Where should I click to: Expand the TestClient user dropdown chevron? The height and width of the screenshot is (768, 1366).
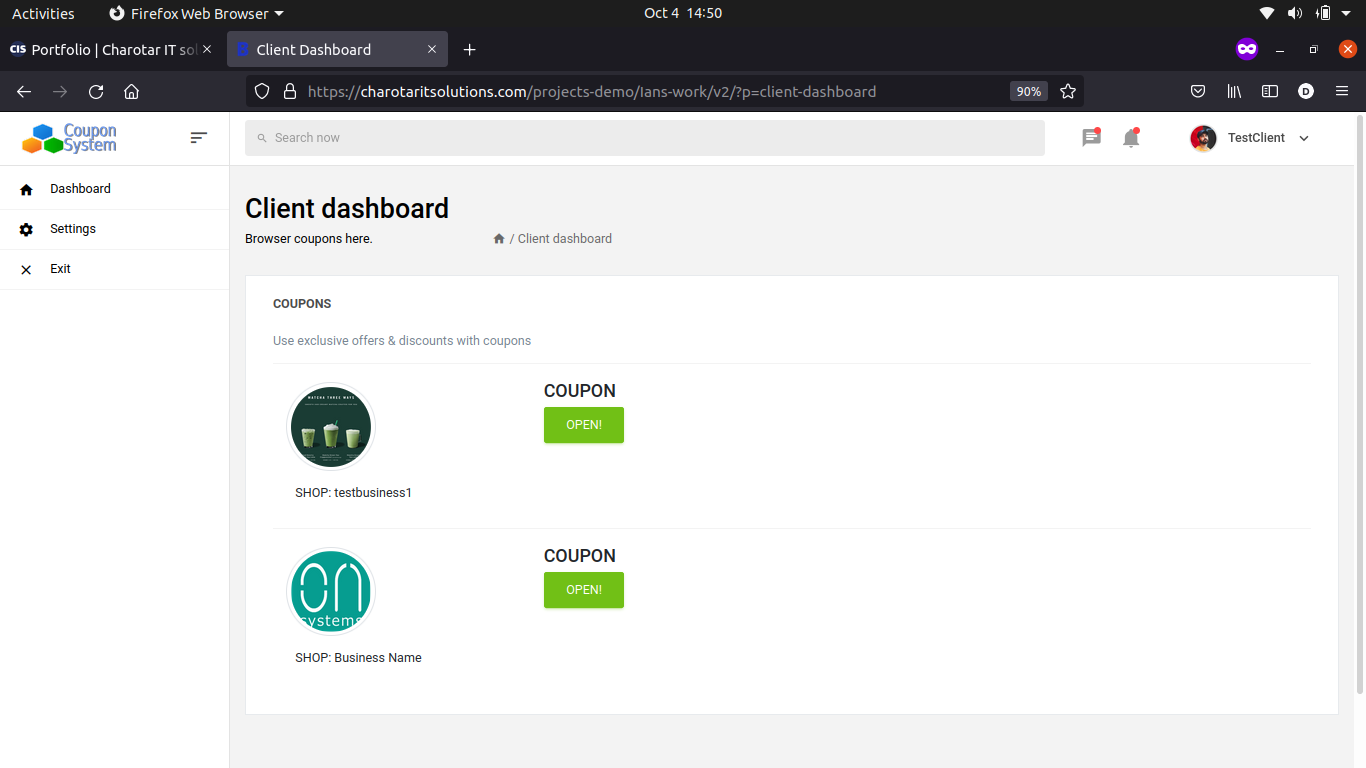tap(1303, 138)
